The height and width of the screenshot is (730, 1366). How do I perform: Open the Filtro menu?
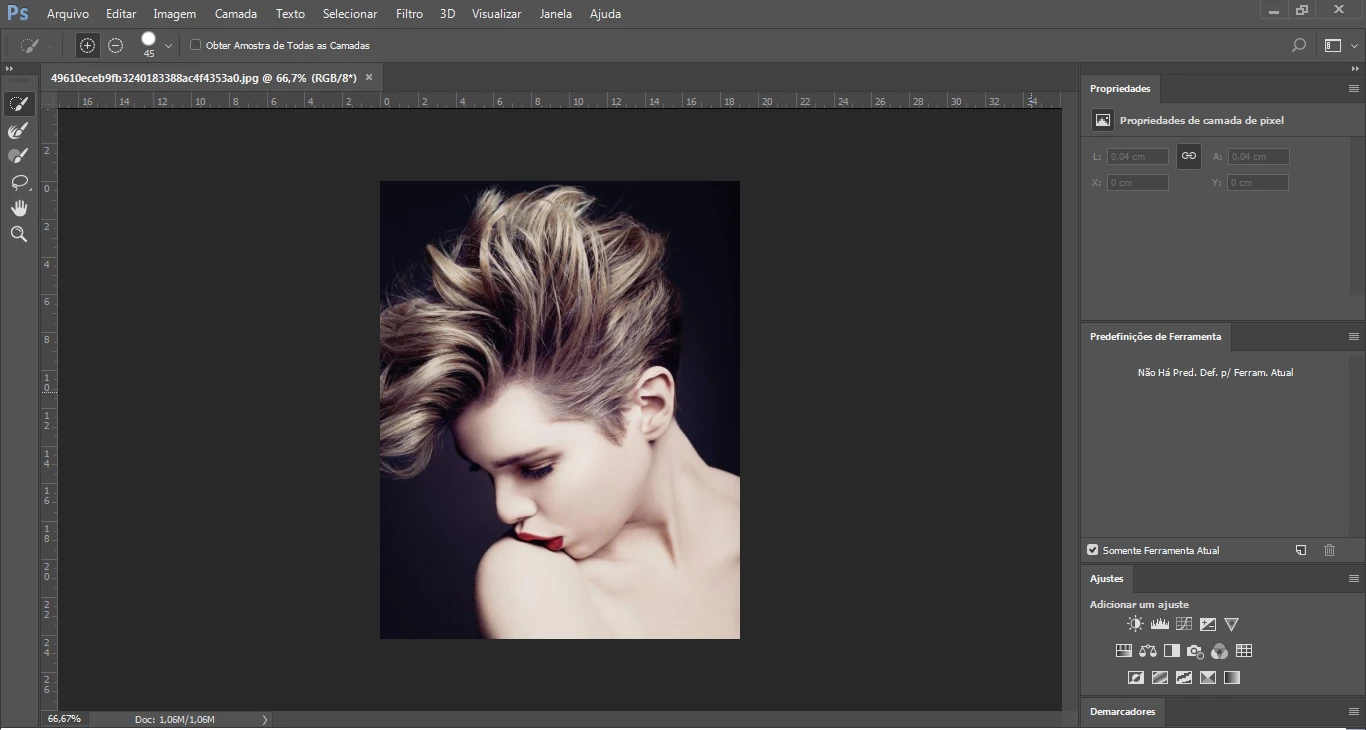pos(409,14)
